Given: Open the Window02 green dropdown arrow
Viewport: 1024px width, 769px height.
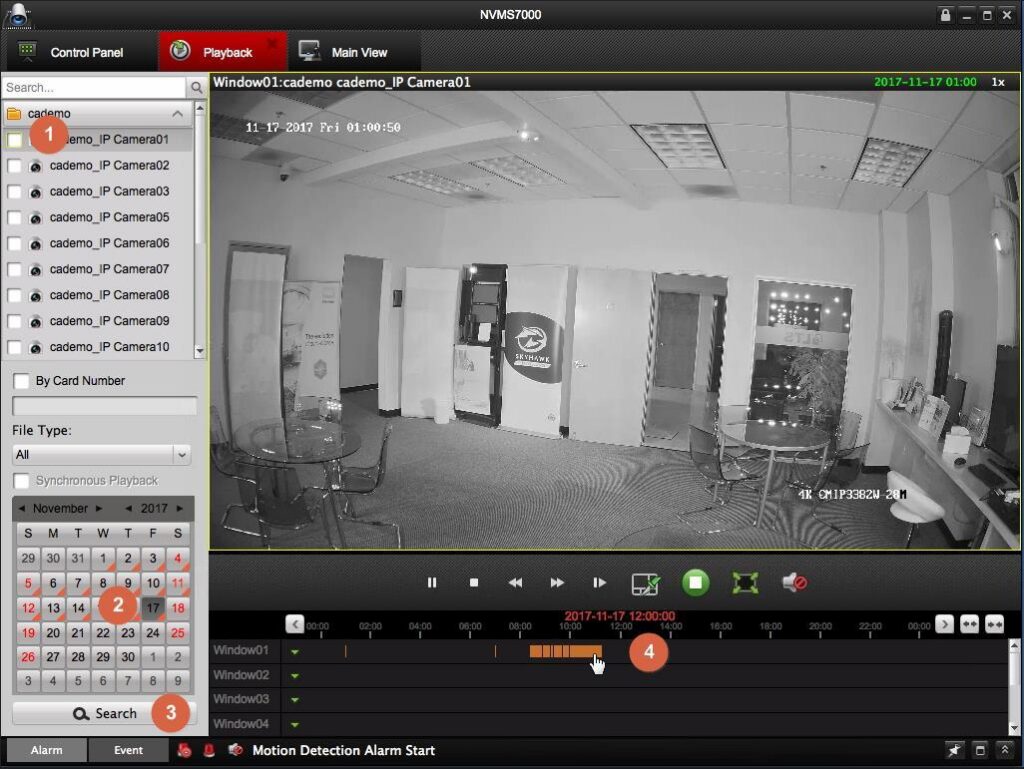Looking at the screenshot, I should coord(295,676).
